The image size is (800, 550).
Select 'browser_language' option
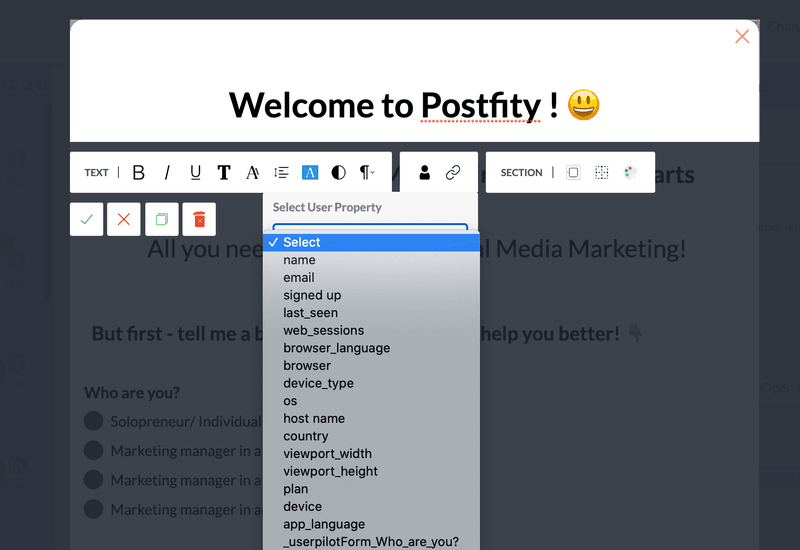[371, 348]
